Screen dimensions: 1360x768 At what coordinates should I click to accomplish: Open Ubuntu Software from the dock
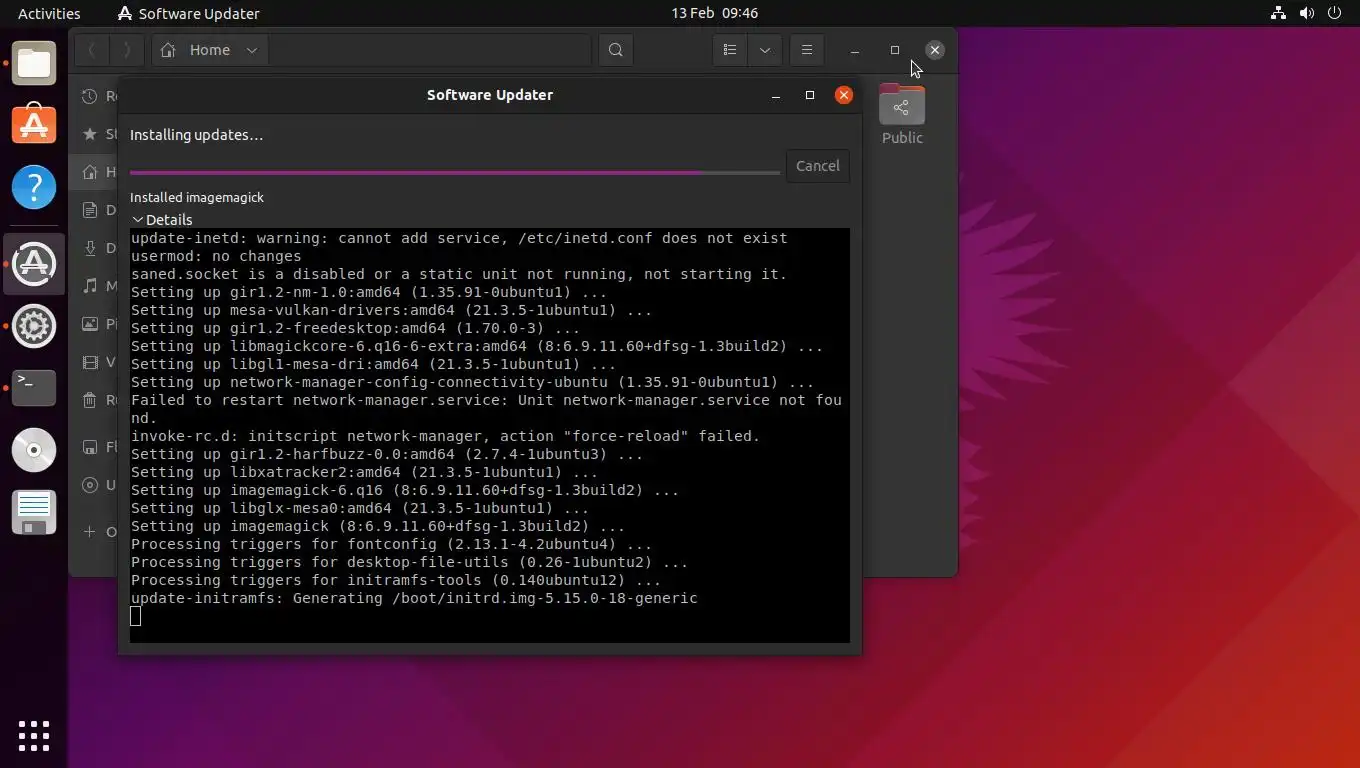(34, 125)
